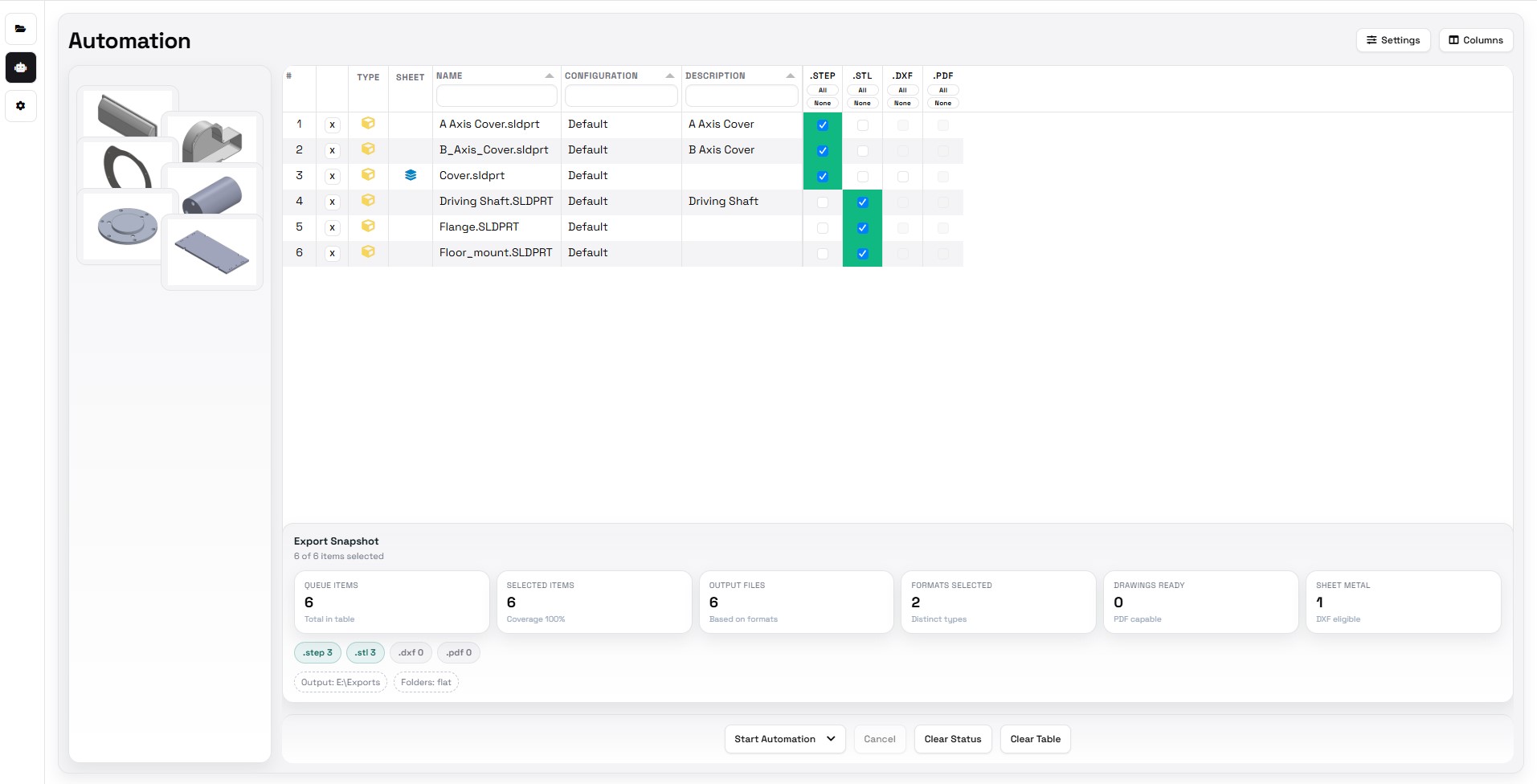The width and height of the screenshot is (1537, 784).
Task: Click sheet metal icon on Cover.sldprt row
Action: (411, 175)
